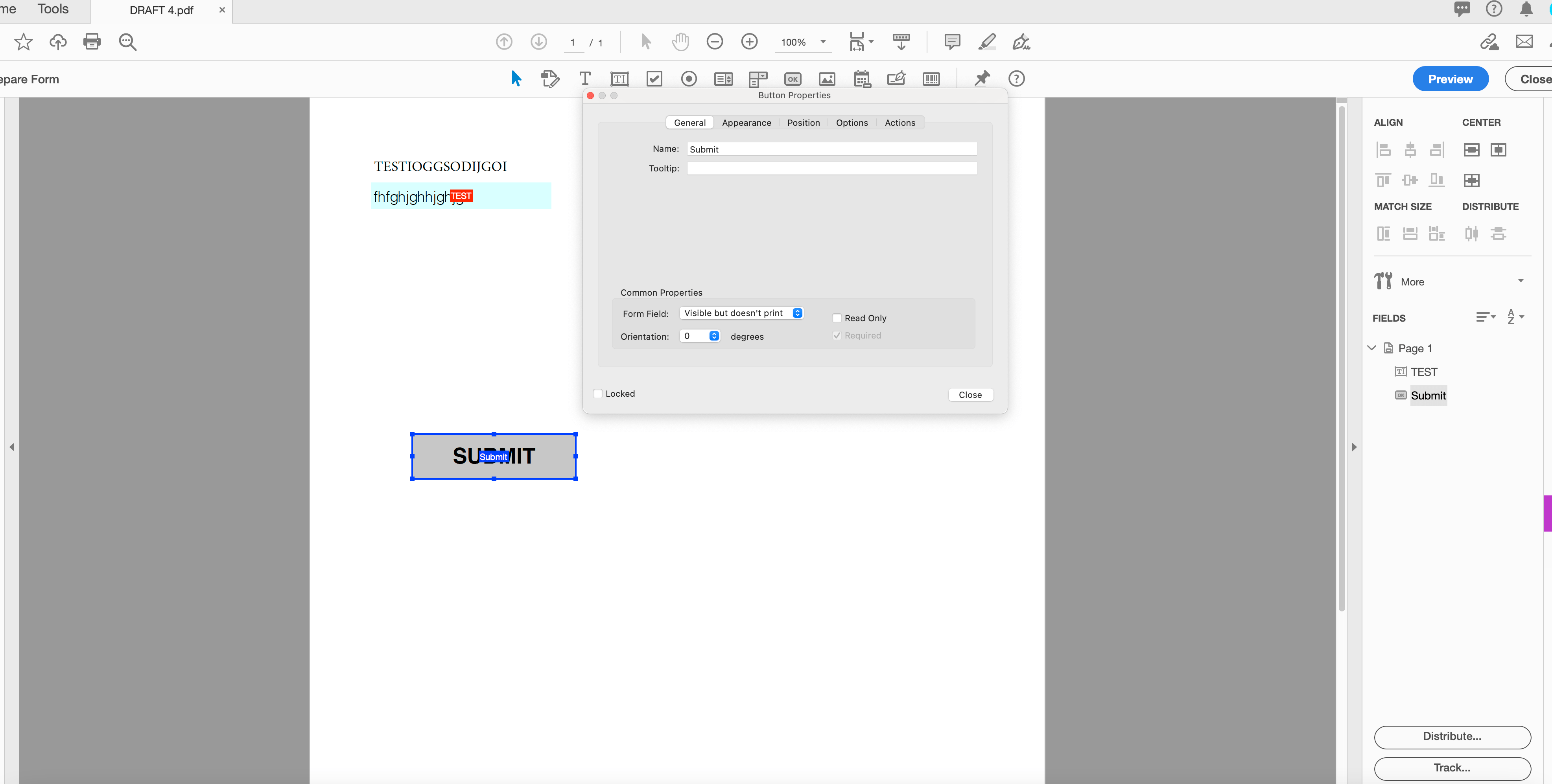1552x784 pixels.
Task: Select the Radio Button field tool
Action: [x=689, y=79]
